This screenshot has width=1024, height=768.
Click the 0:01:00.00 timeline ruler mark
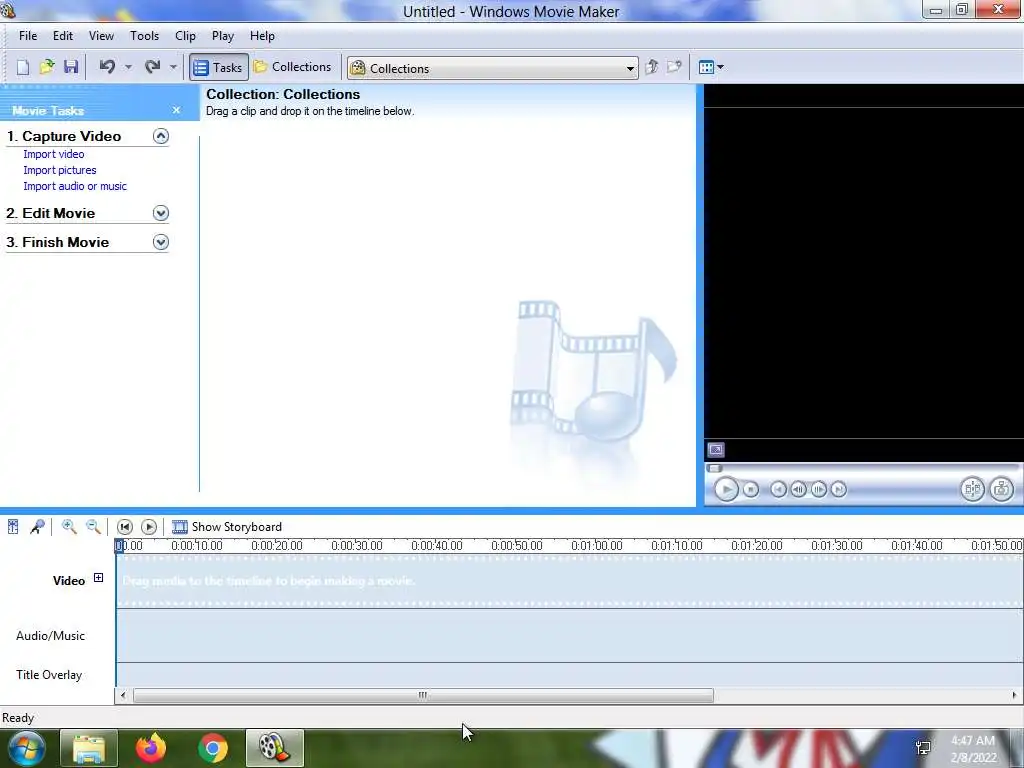[596, 546]
